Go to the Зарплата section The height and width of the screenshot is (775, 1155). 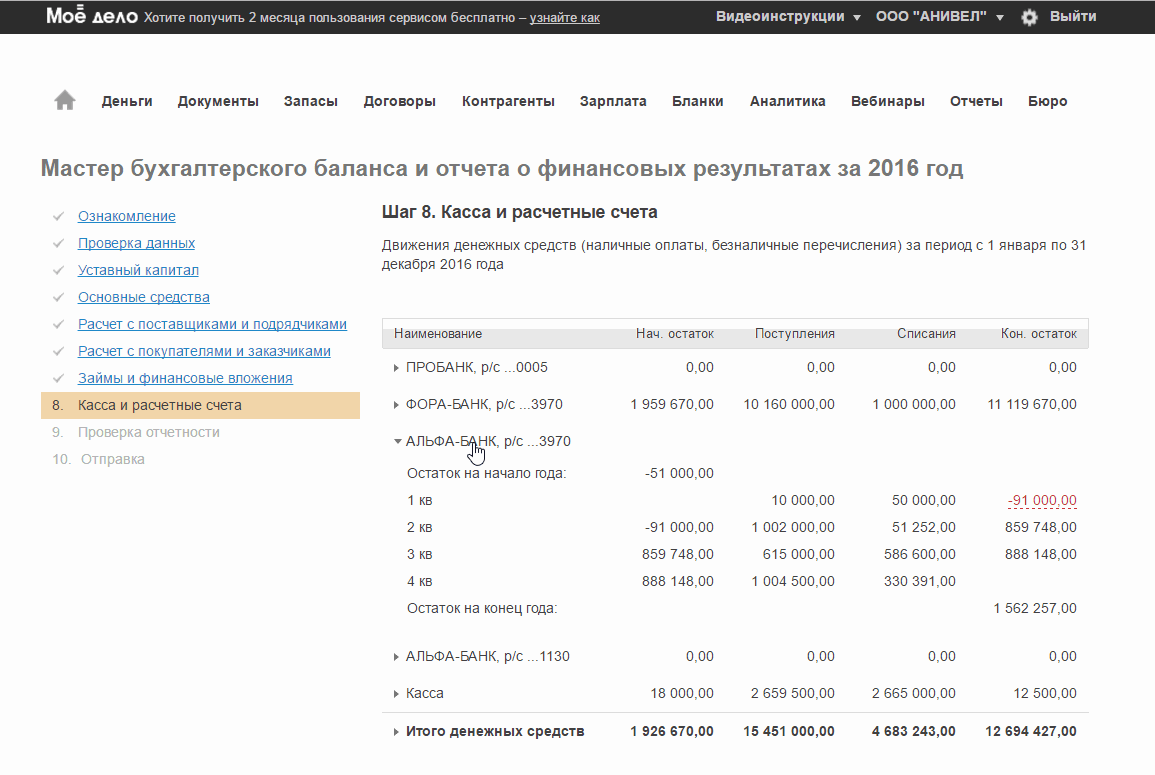tap(613, 101)
